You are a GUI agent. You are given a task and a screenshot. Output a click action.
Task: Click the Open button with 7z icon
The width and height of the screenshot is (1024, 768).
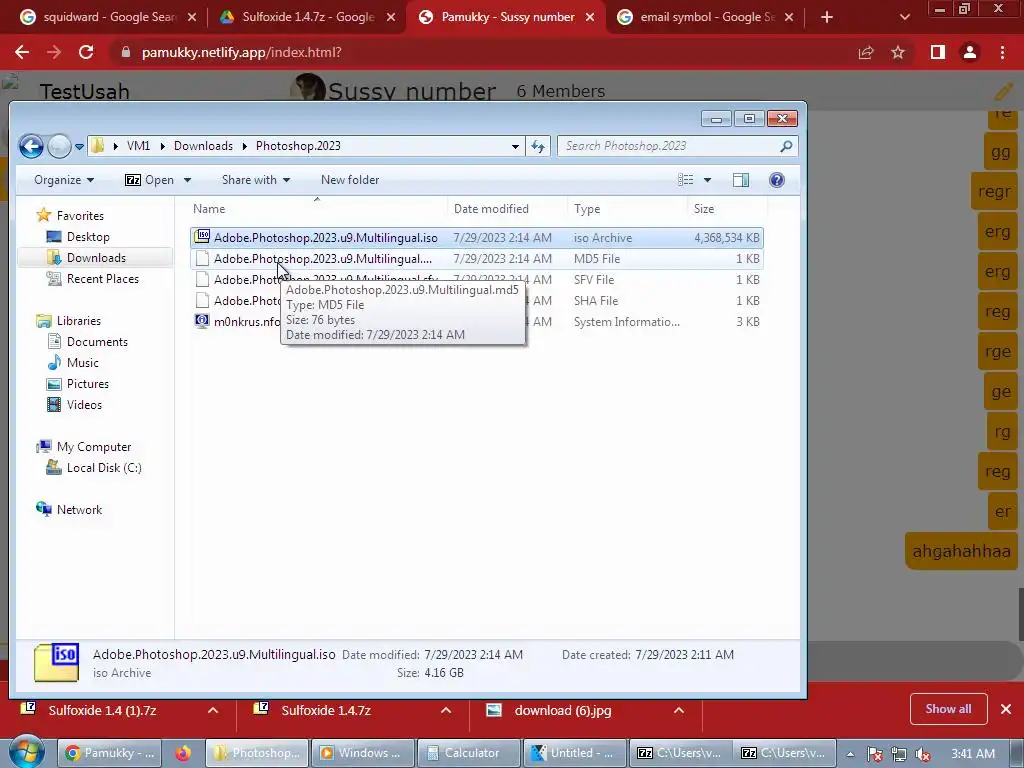click(150, 180)
